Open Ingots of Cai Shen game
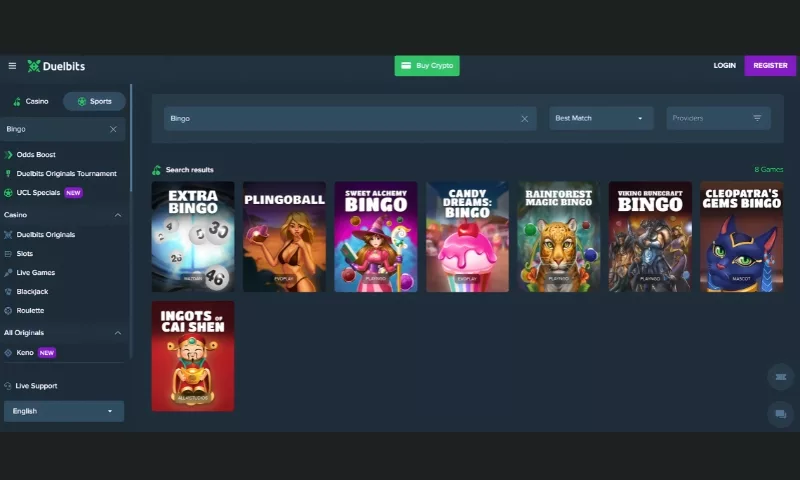Screen dimensions: 800x480 [x=193, y=356]
